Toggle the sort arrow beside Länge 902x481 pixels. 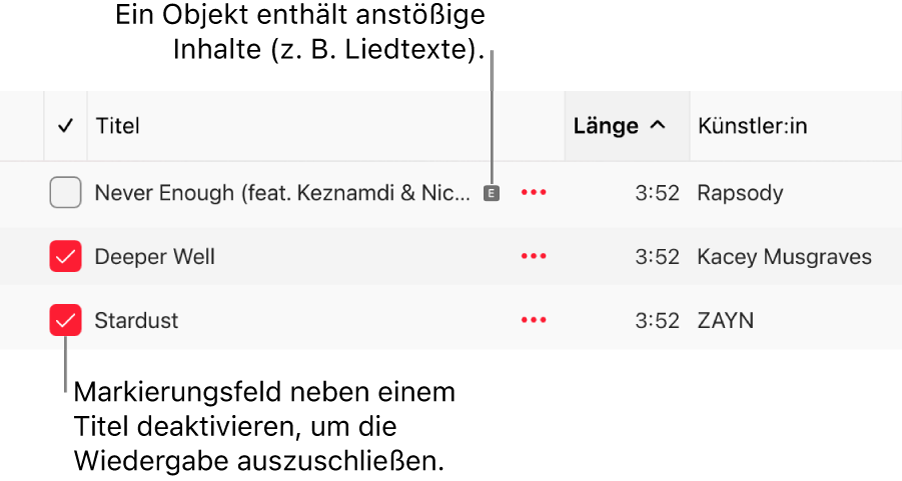[x=658, y=126]
